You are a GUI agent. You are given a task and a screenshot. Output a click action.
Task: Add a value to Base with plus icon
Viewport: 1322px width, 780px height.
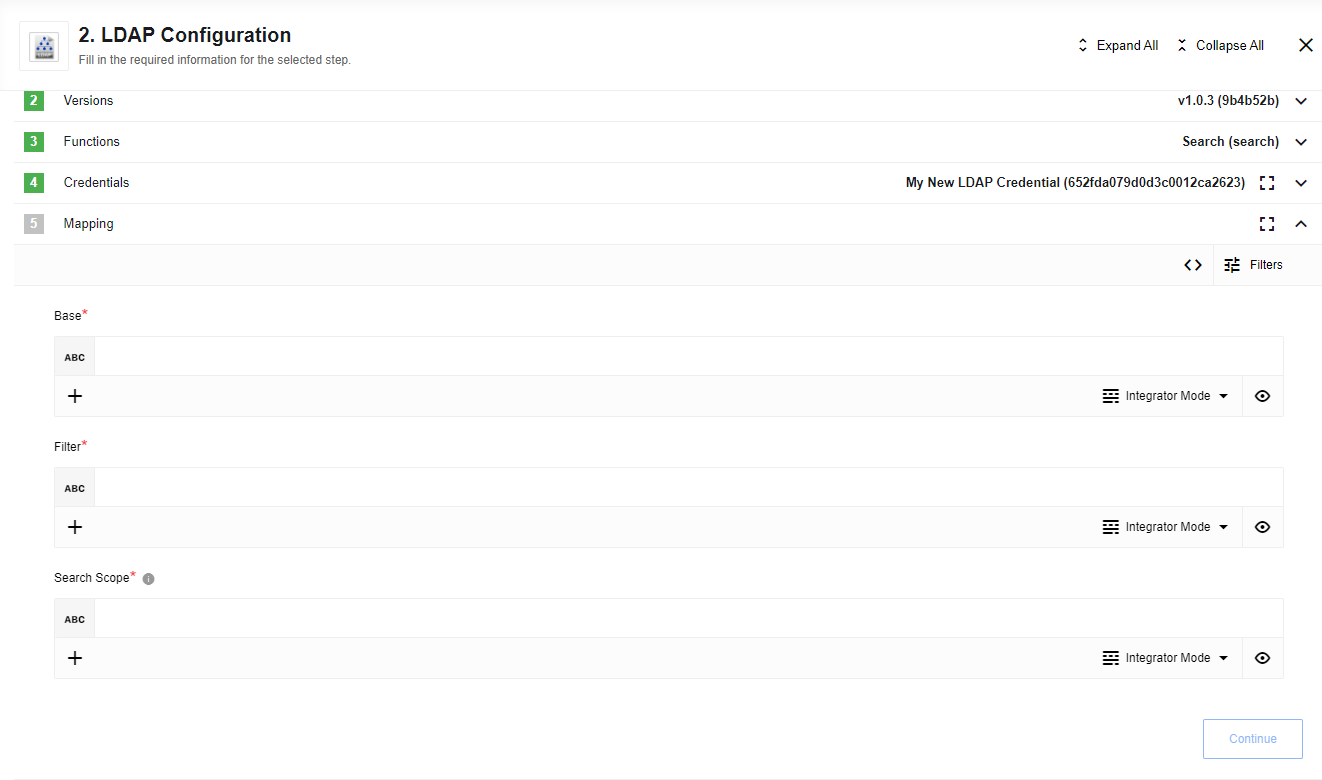[x=75, y=396]
